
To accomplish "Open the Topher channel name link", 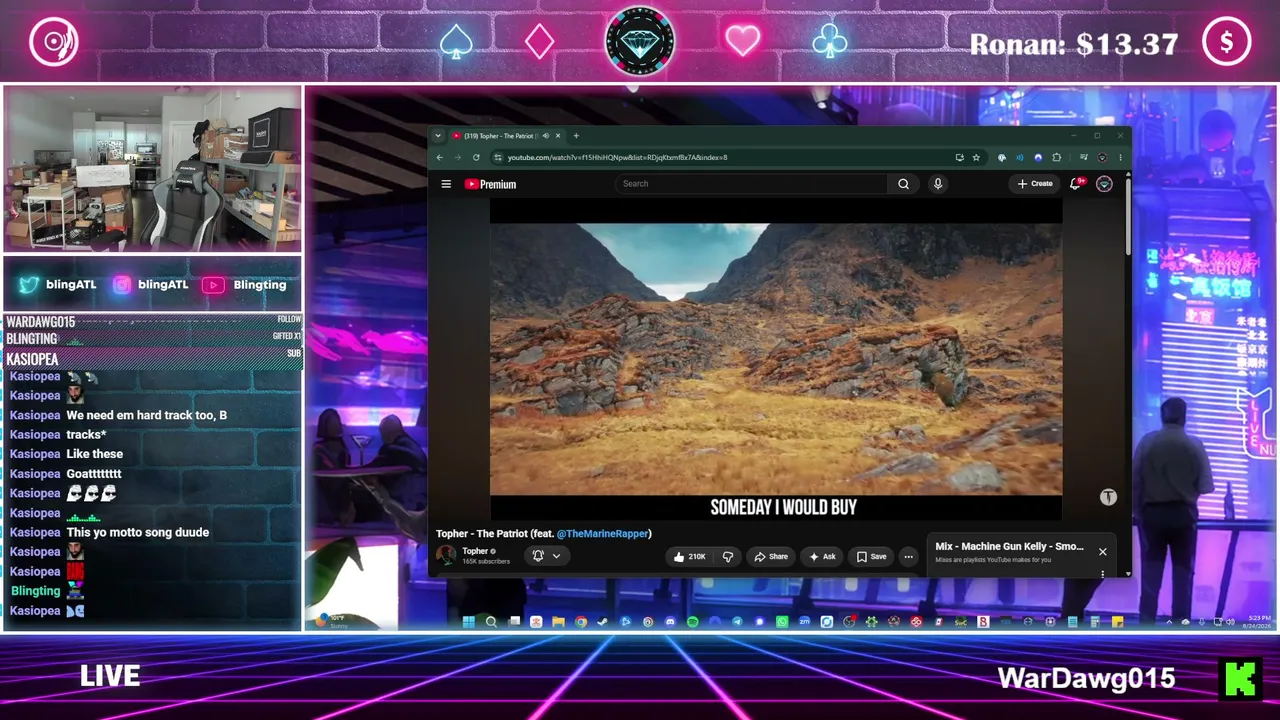I will pos(475,551).
